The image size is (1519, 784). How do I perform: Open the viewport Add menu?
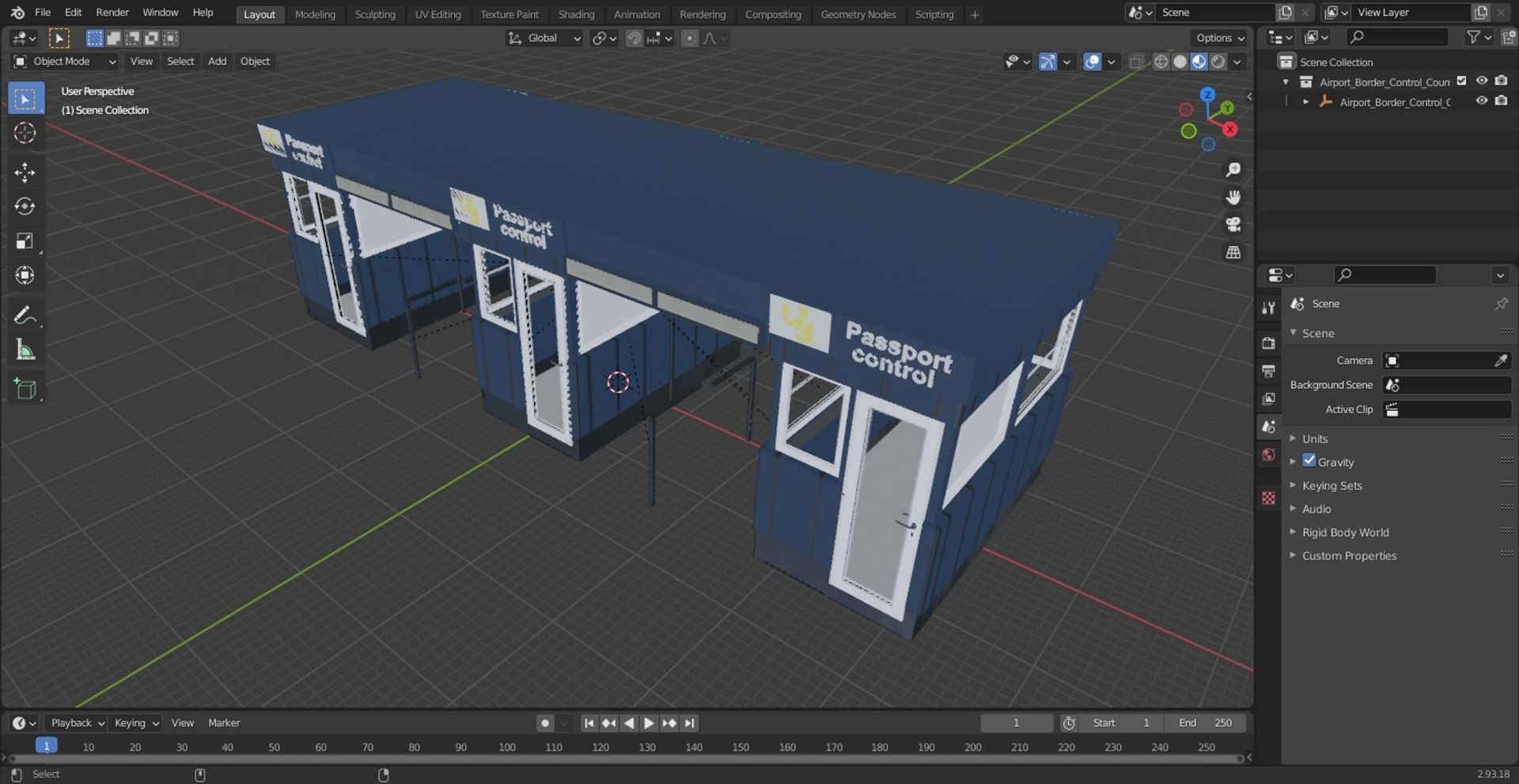click(217, 61)
